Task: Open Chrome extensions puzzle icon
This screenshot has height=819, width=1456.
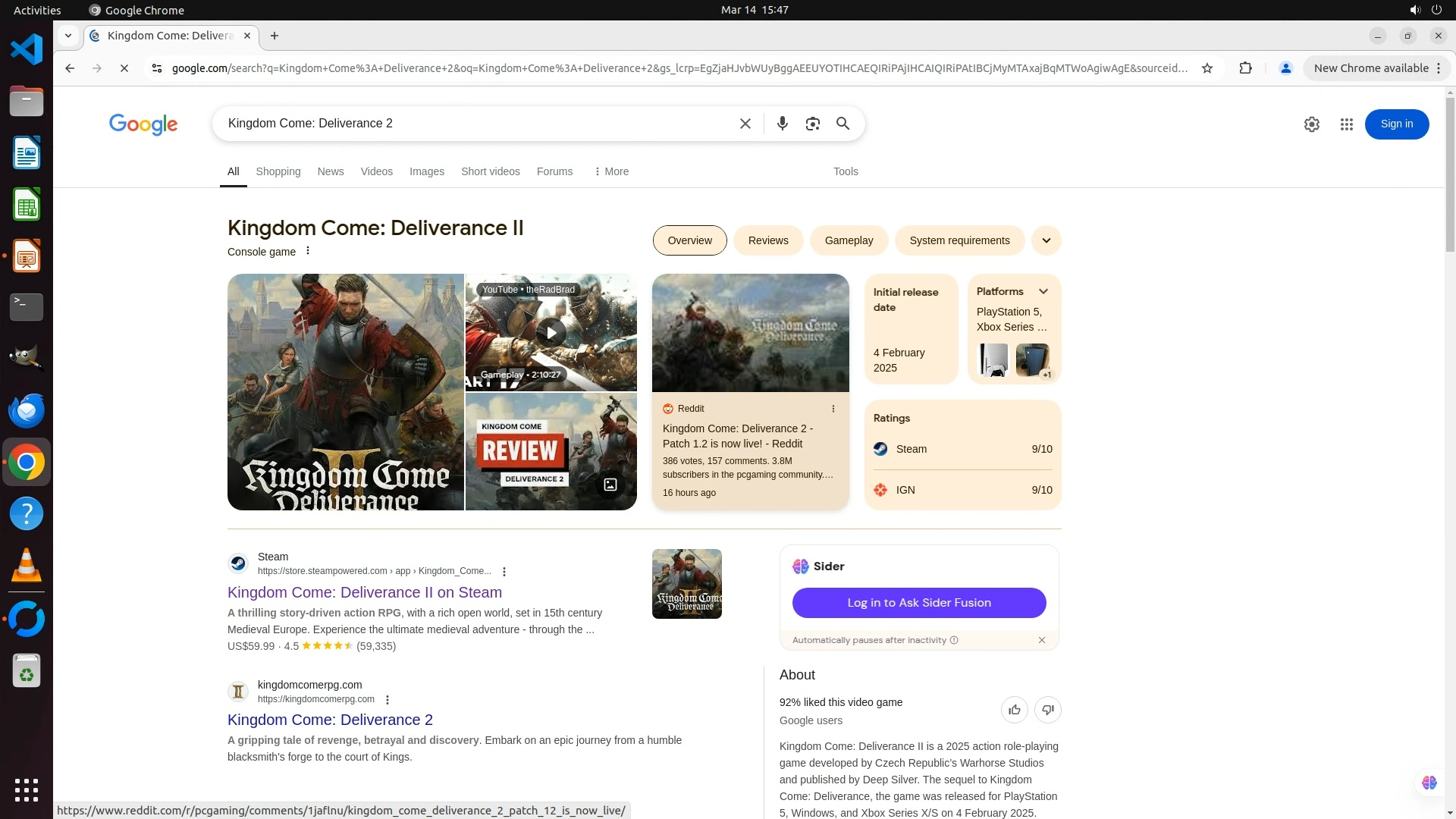Action: (x=1245, y=68)
